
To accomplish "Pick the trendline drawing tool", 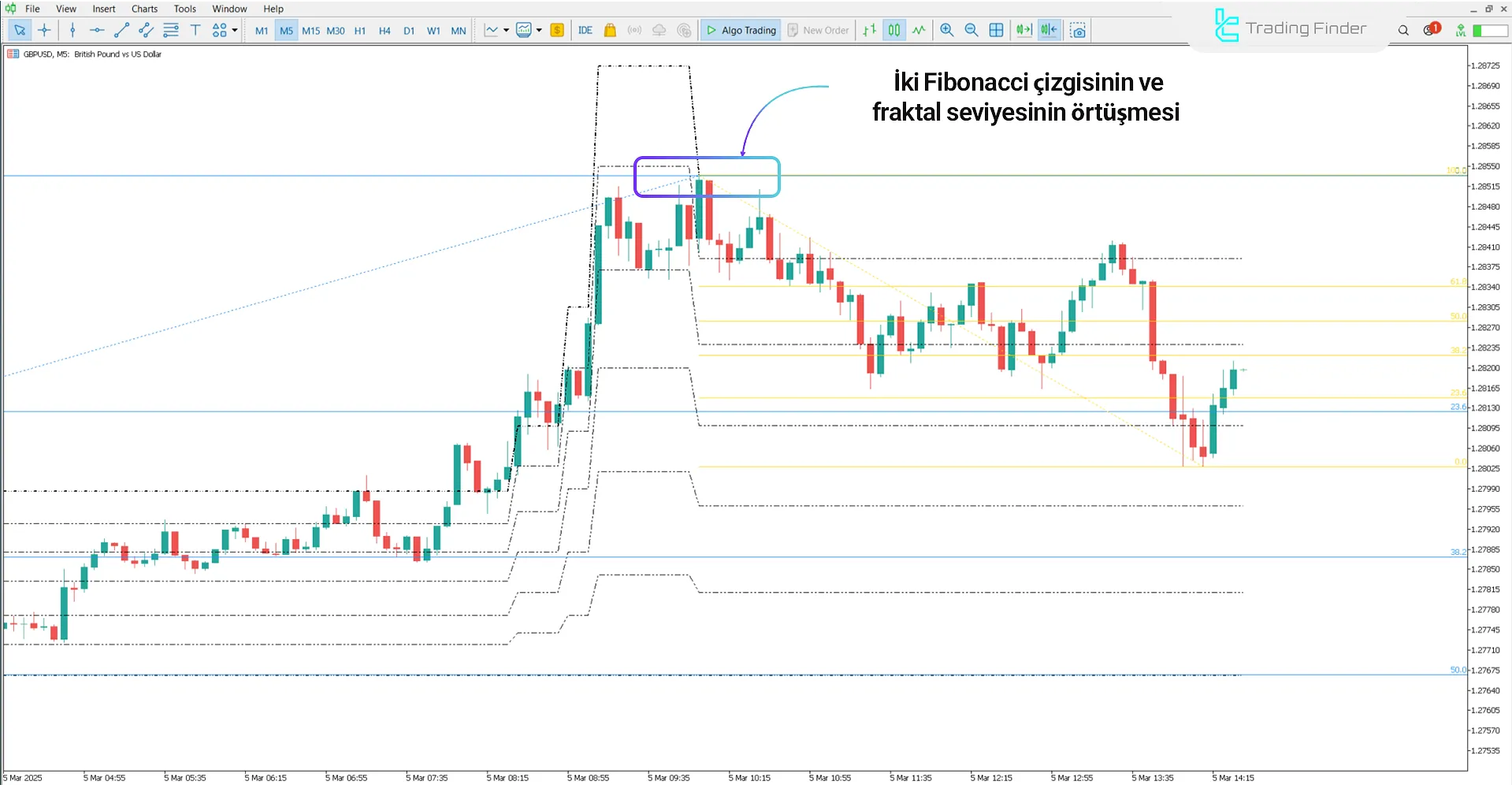I will pos(121,31).
